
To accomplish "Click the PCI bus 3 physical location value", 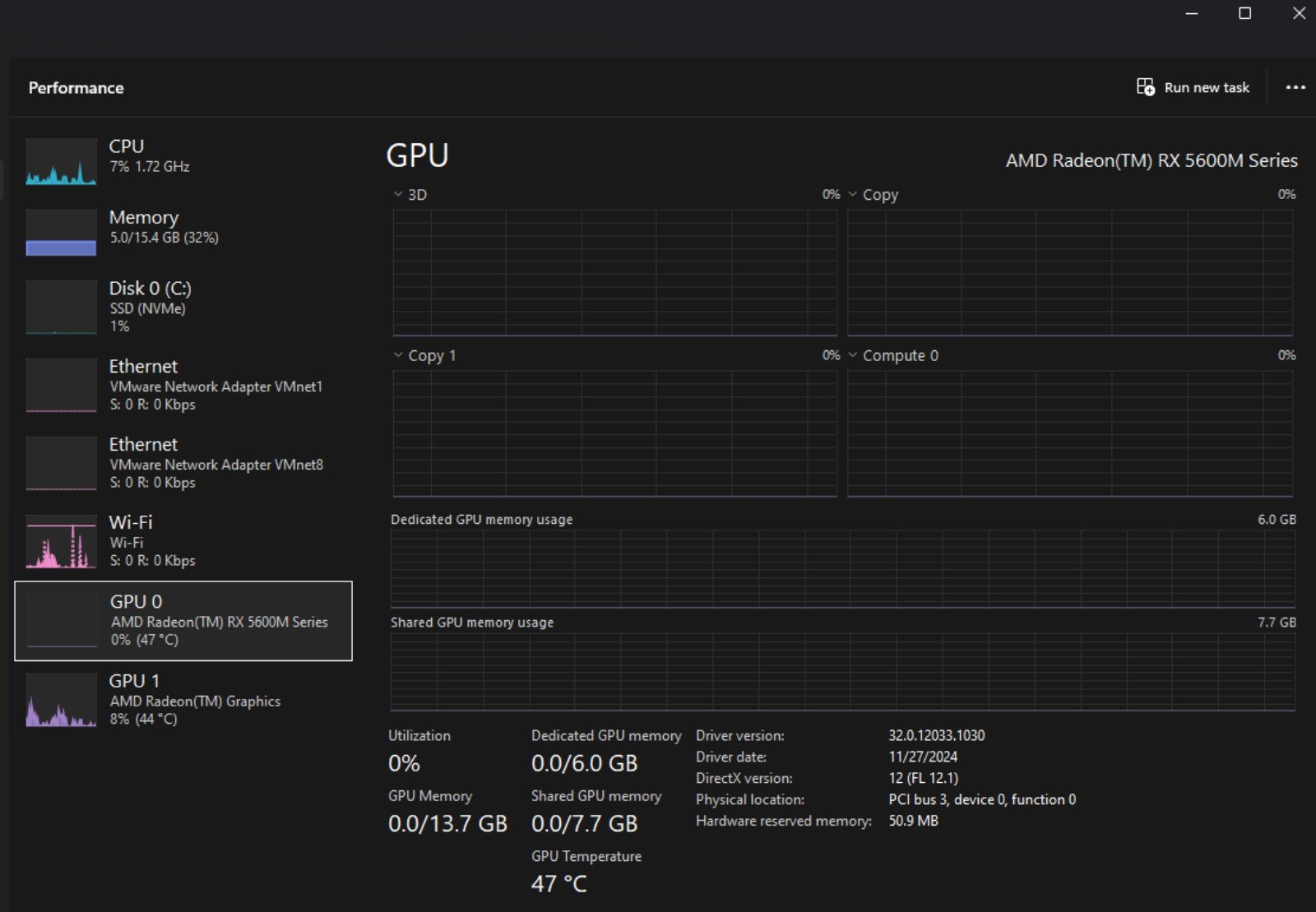I will point(982,799).
